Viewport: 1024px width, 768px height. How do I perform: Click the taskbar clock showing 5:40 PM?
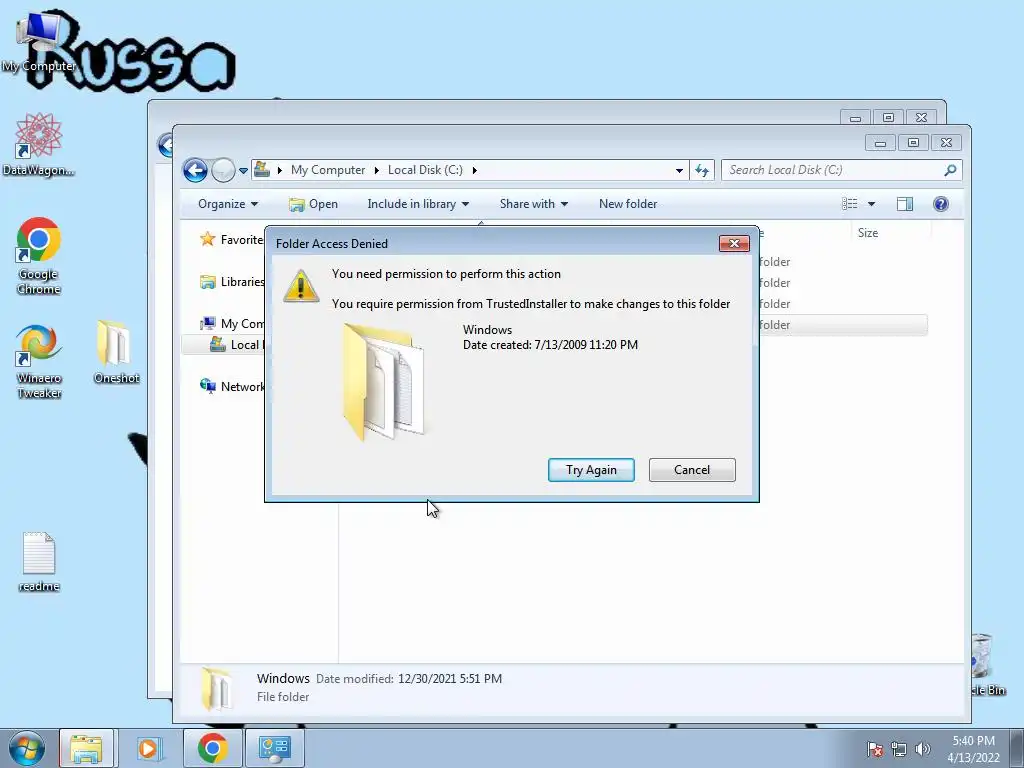point(973,749)
